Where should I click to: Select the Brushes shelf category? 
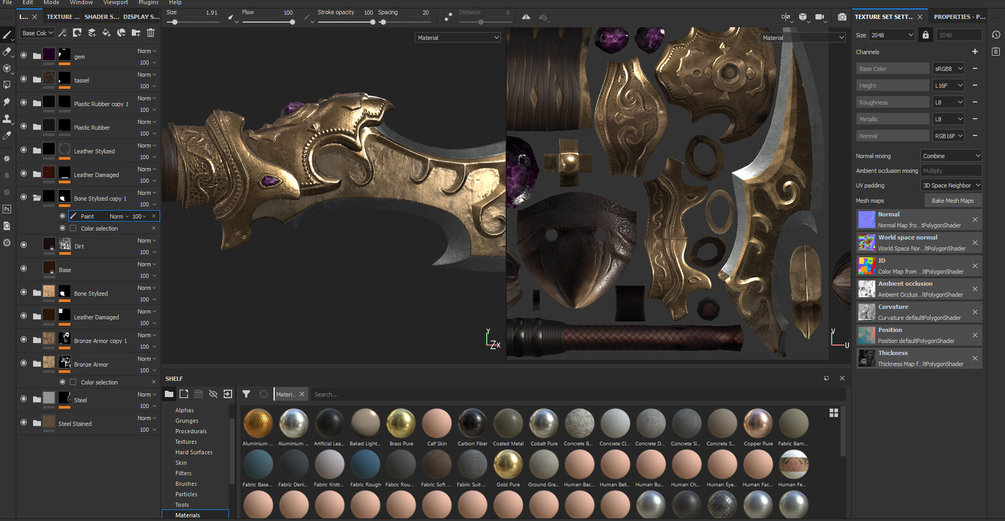pos(186,484)
